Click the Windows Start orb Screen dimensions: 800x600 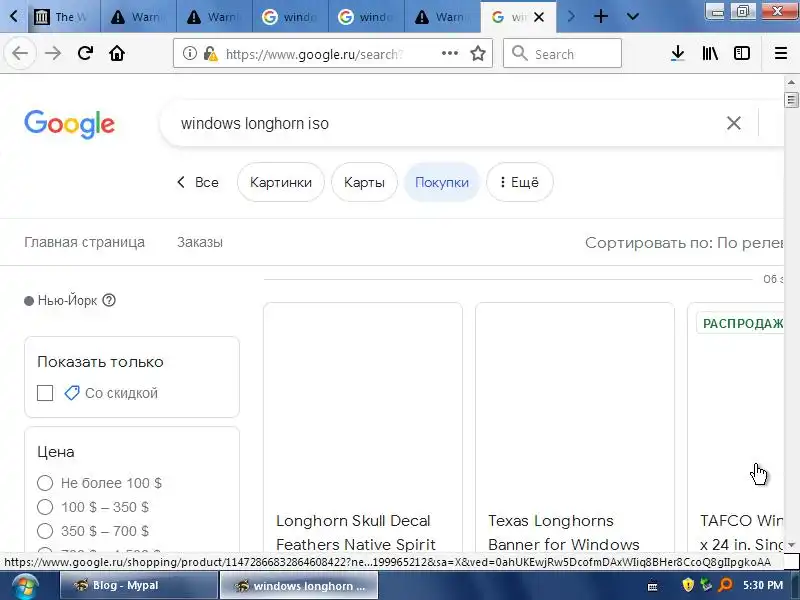(24, 586)
